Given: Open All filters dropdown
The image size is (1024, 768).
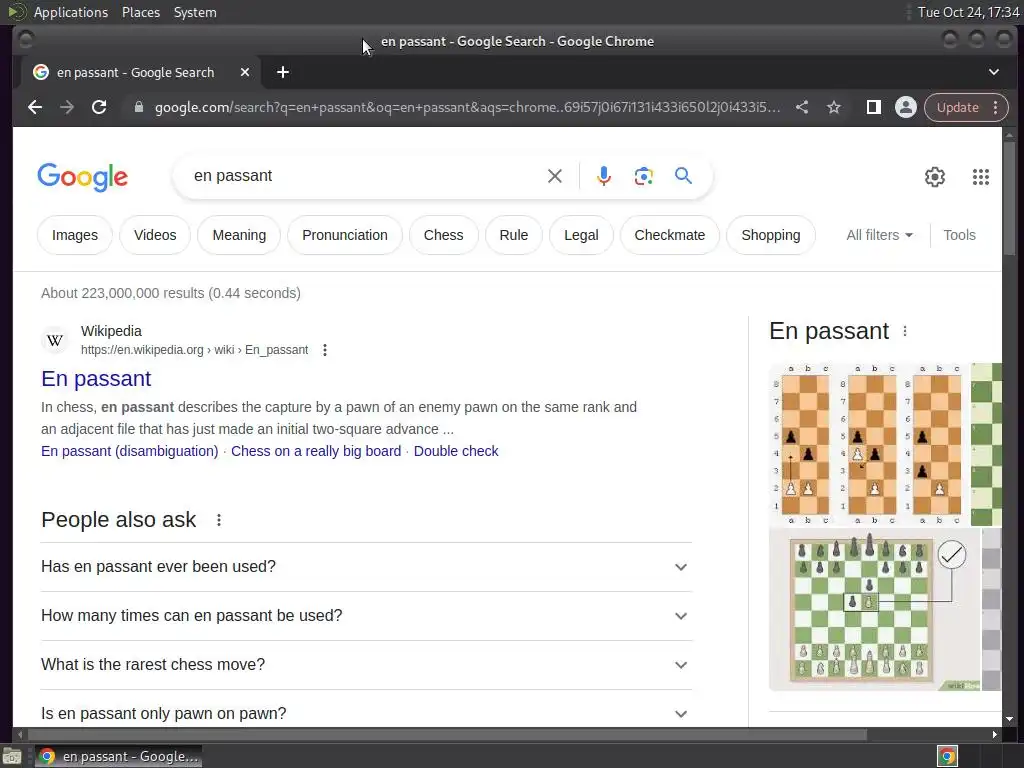Looking at the screenshot, I should (879, 235).
